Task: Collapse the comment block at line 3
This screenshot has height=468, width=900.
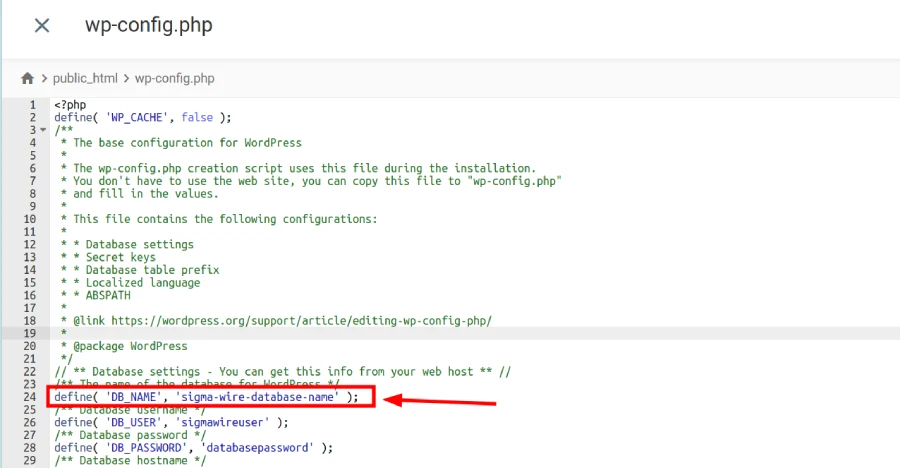Action: (x=43, y=130)
